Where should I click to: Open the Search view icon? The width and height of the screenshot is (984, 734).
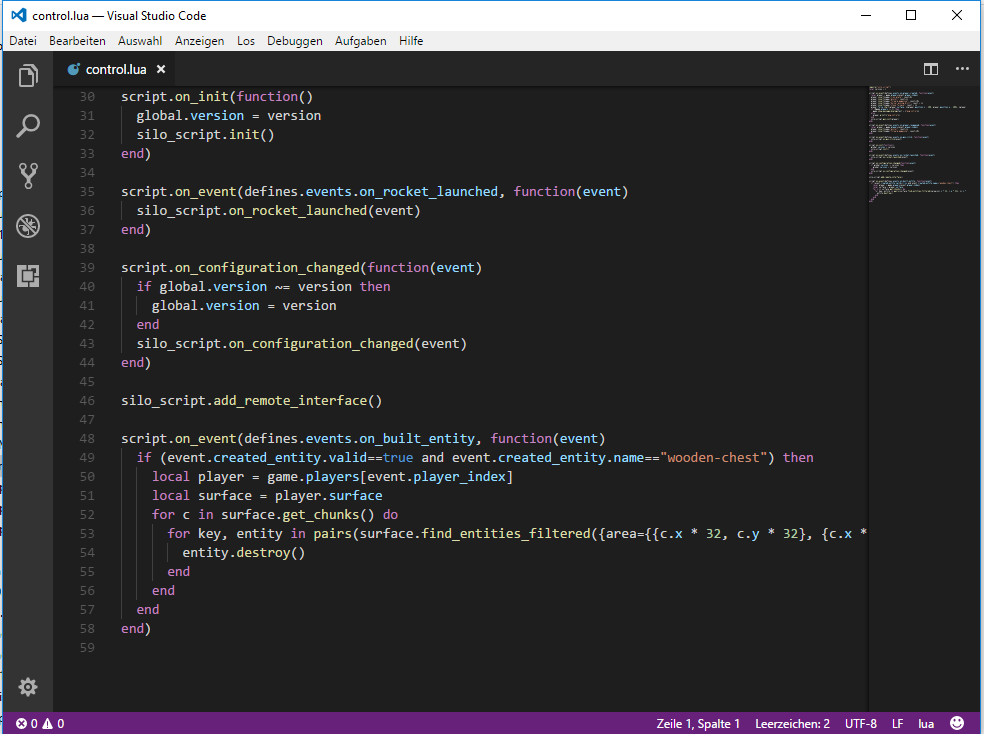point(28,126)
